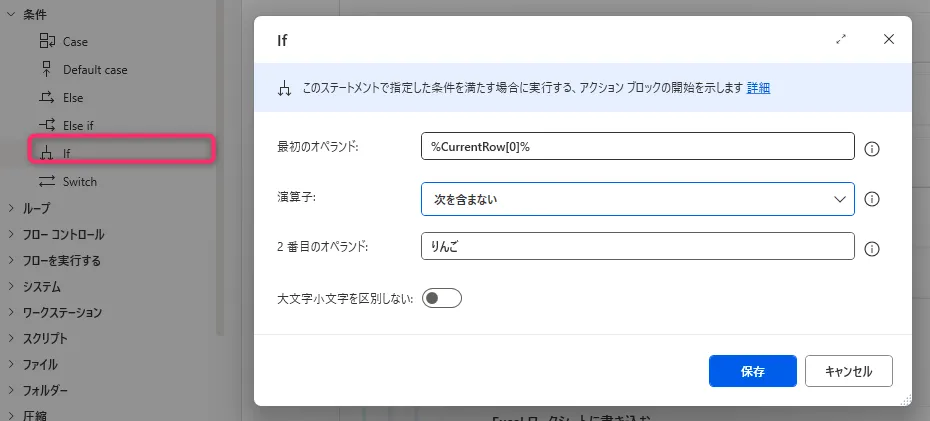Image resolution: width=930 pixels, height=421 pixels.
Task: Click the 保存 button
Action: point(752,371)
